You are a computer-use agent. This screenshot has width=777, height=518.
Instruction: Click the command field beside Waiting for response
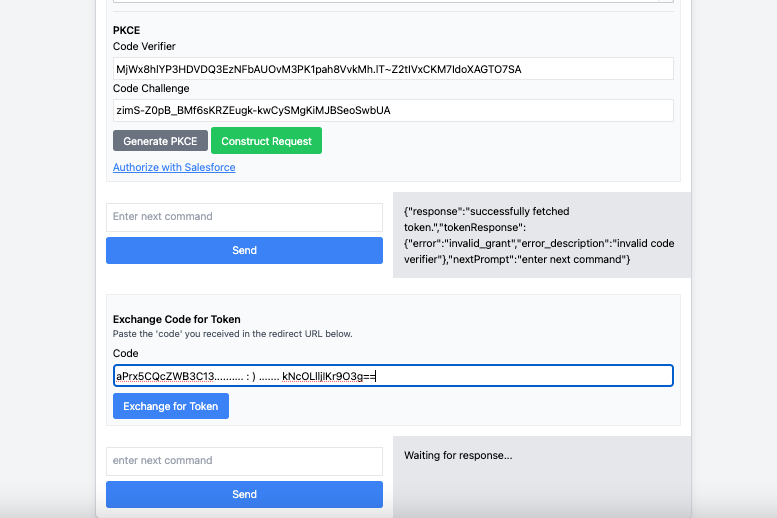click(x=244, y=461)
